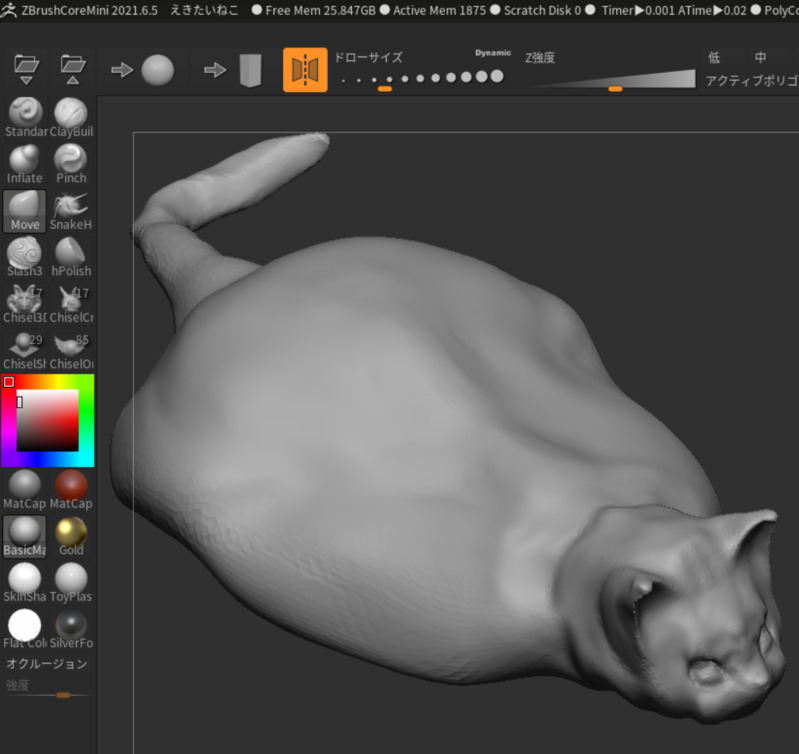Click the アクティブポリゴン text

pyautogui.click(x=752, y=80)
